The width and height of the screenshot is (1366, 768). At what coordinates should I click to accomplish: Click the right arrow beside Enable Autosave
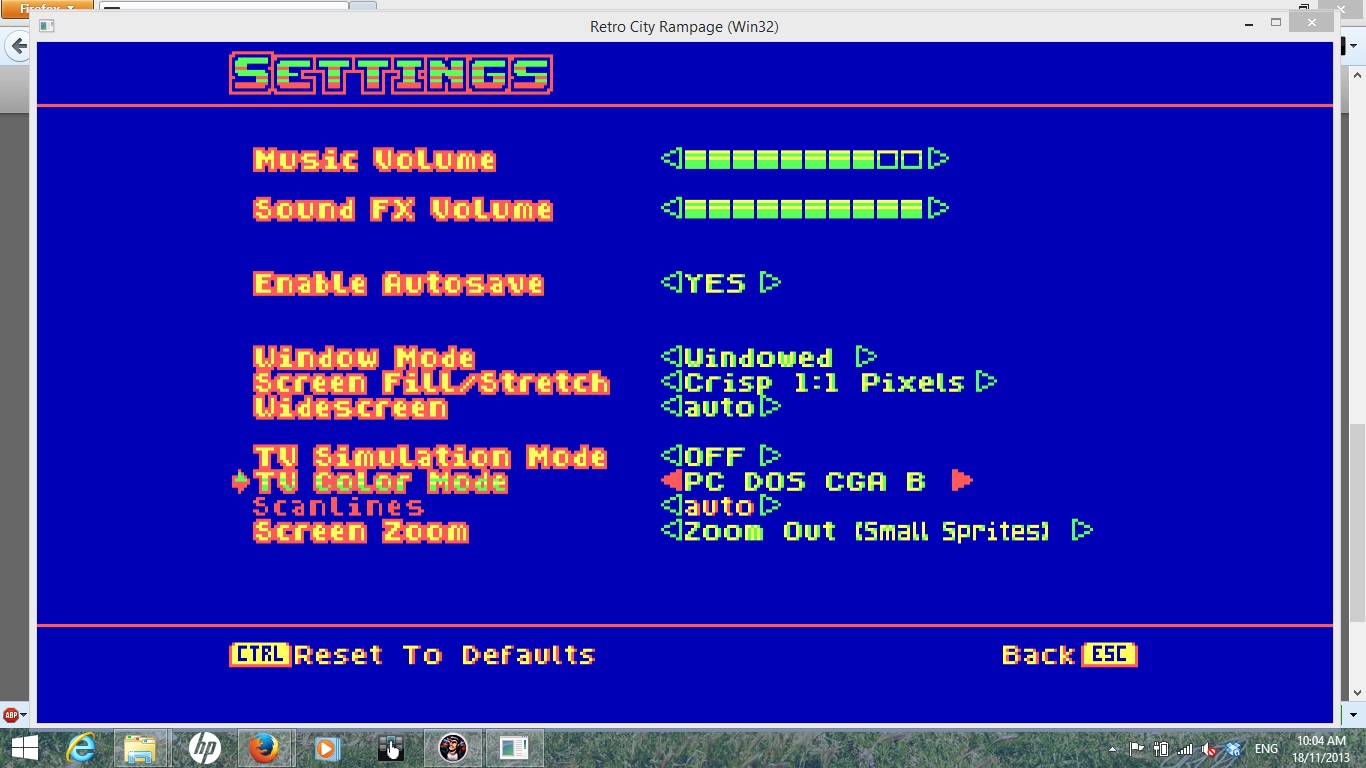click(x=769, y=283)
